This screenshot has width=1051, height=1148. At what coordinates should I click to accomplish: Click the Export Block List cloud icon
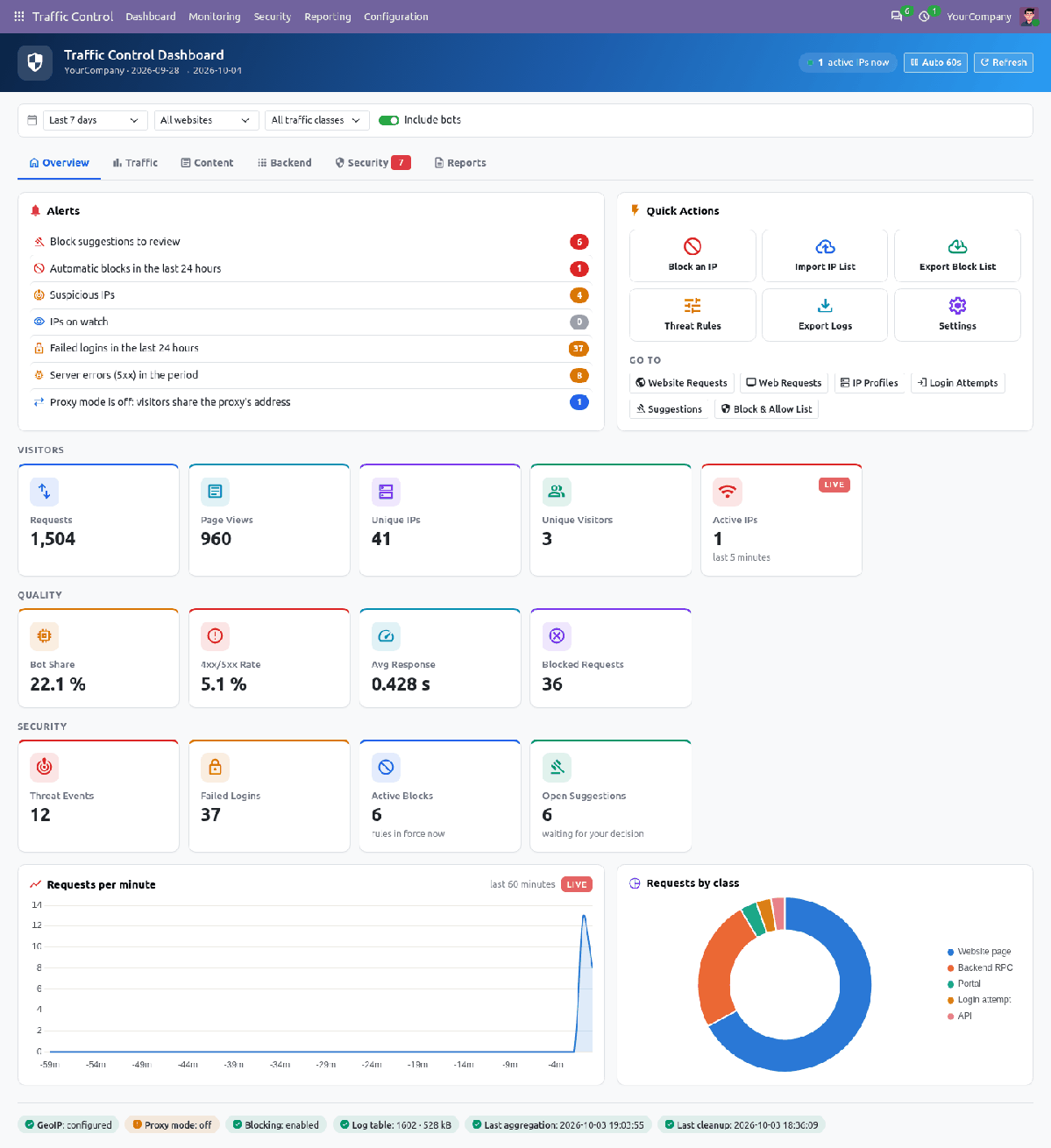coord(957,246)
